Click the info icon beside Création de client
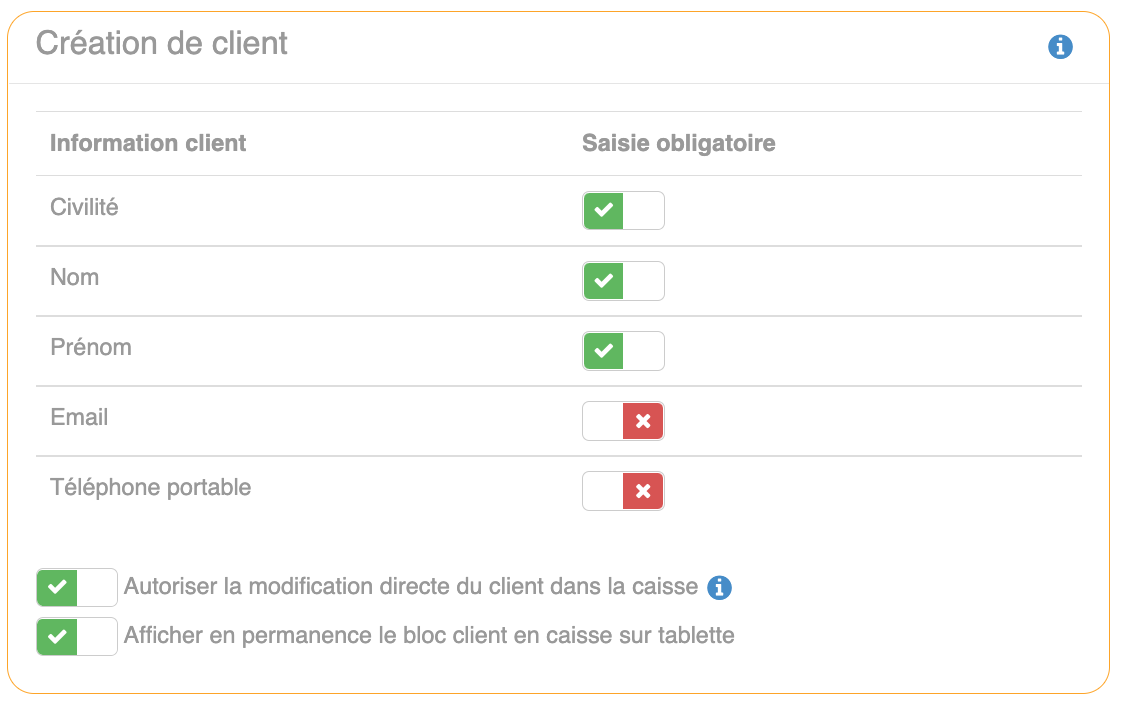The width and height of the screenshot is (1126, 706). tap(1060, 47)
